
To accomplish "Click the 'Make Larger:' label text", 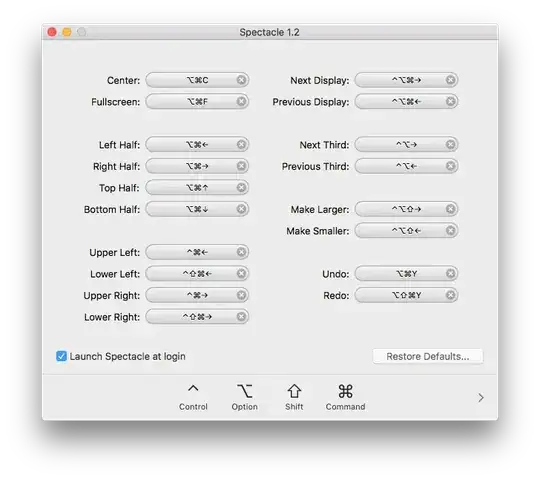I will [320, 209].
